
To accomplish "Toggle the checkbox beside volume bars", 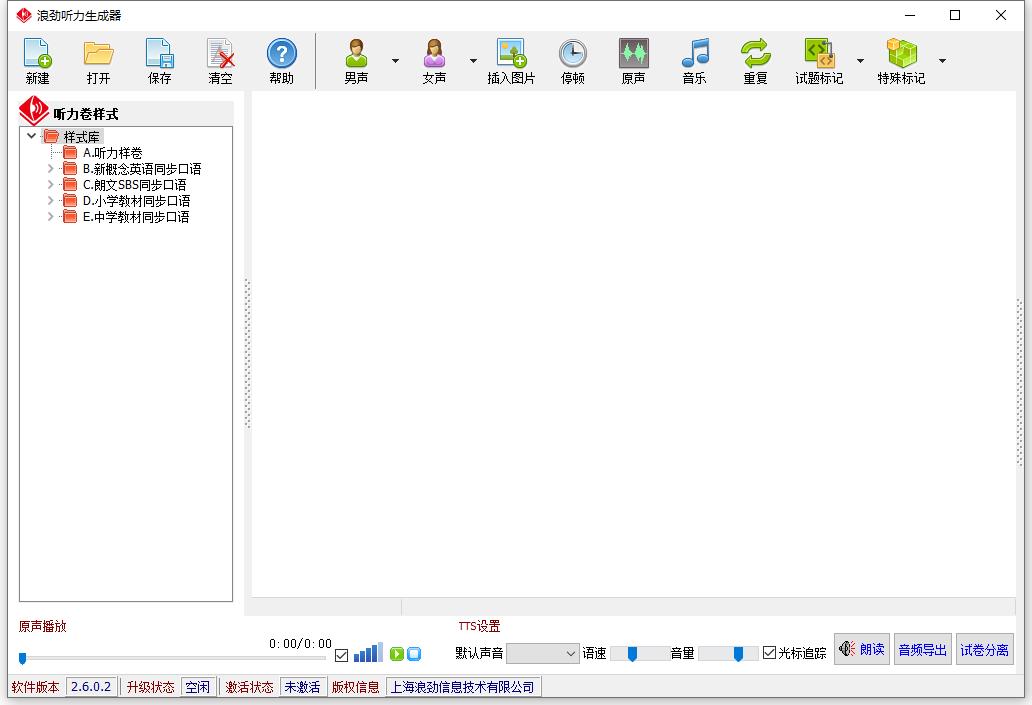I will pos(341,655).
